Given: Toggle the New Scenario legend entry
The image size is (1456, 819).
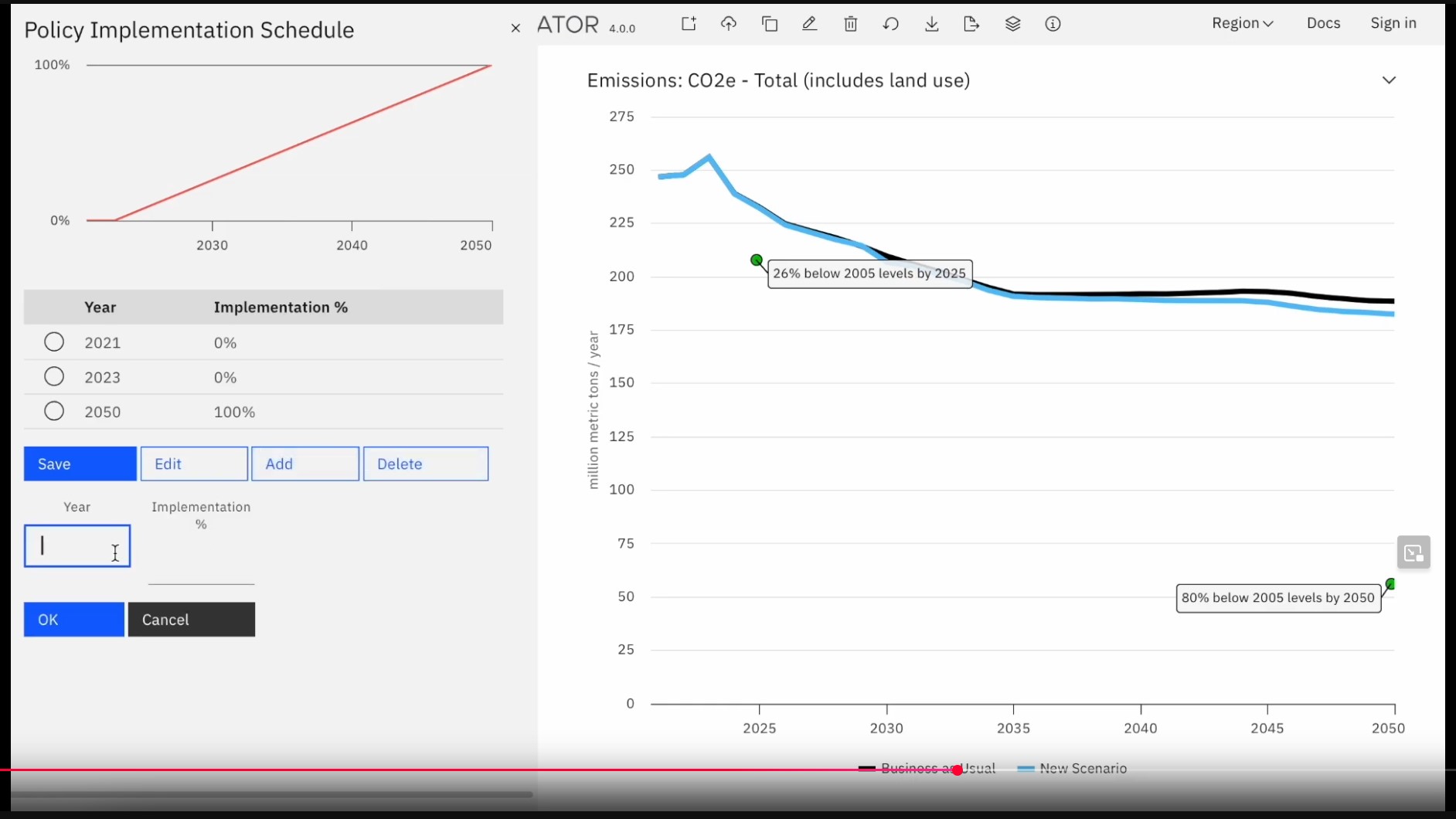Looking at the screenshot, I should (x=1073, y=769).
